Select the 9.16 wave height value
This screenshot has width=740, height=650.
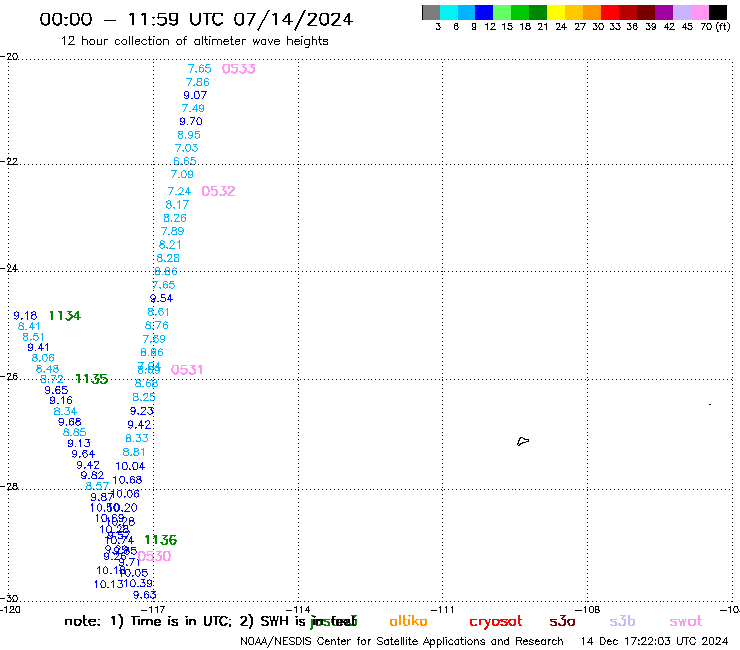pos(61,400)
